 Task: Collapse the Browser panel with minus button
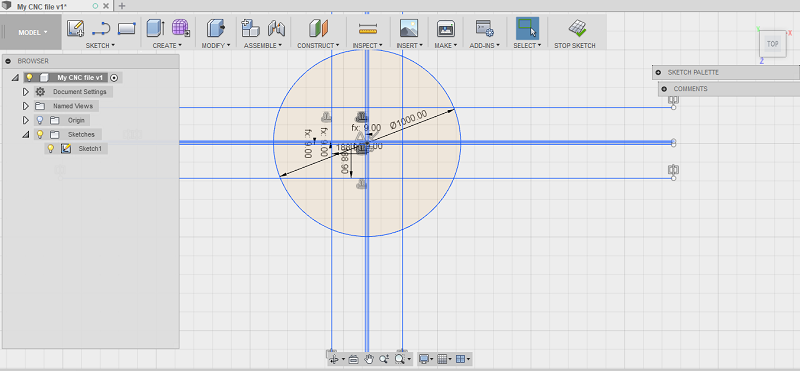click(8, 61)
